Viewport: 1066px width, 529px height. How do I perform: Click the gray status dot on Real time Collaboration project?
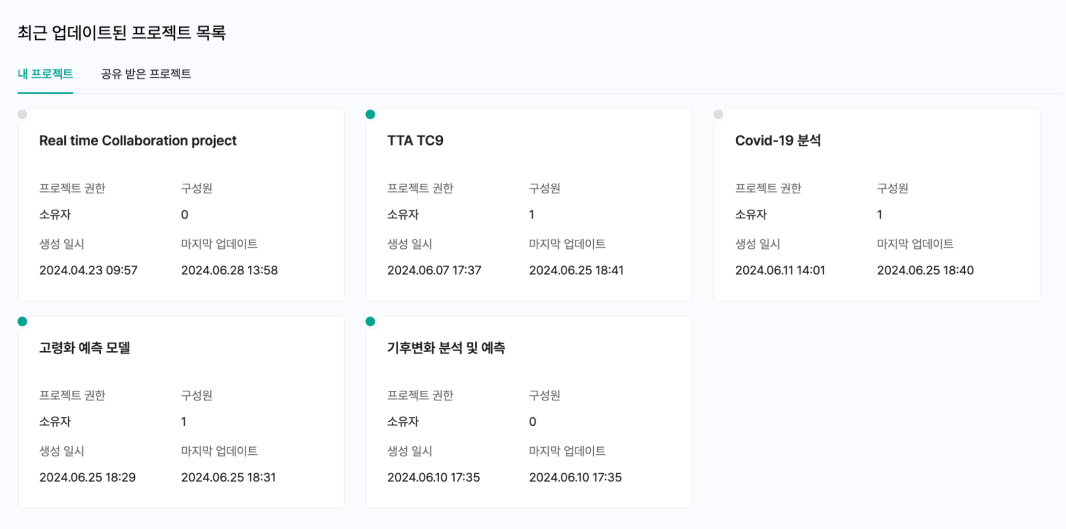(22, 114)
